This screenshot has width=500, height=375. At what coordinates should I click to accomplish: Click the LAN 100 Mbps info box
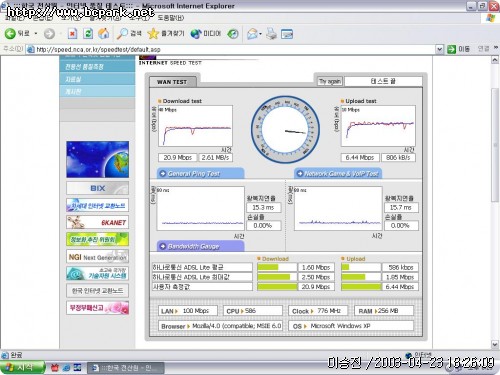[188, 311]
